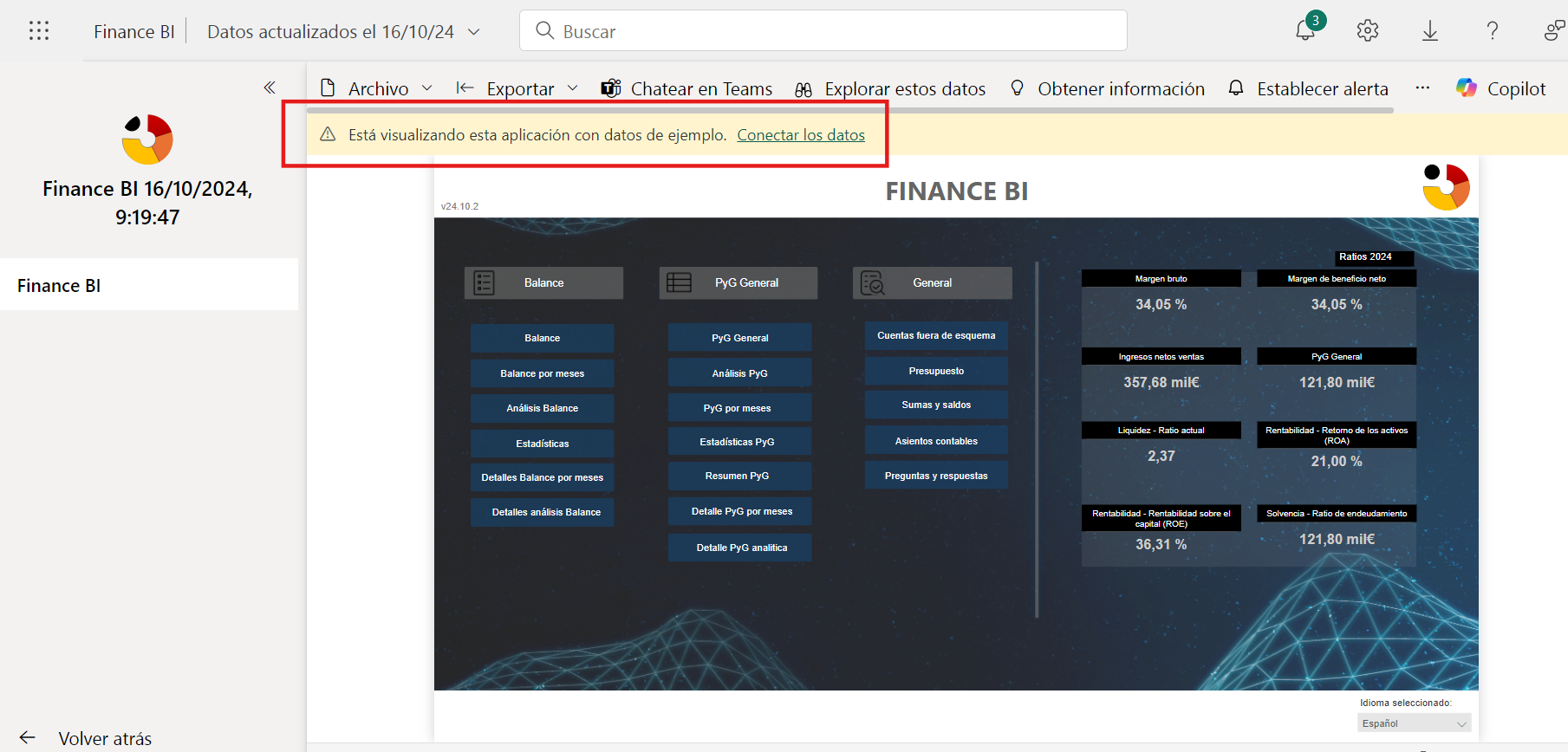This screenshot has height=752, width=1568.
Task: Open Detalles análisis Balance
Action: pos(543,512)
